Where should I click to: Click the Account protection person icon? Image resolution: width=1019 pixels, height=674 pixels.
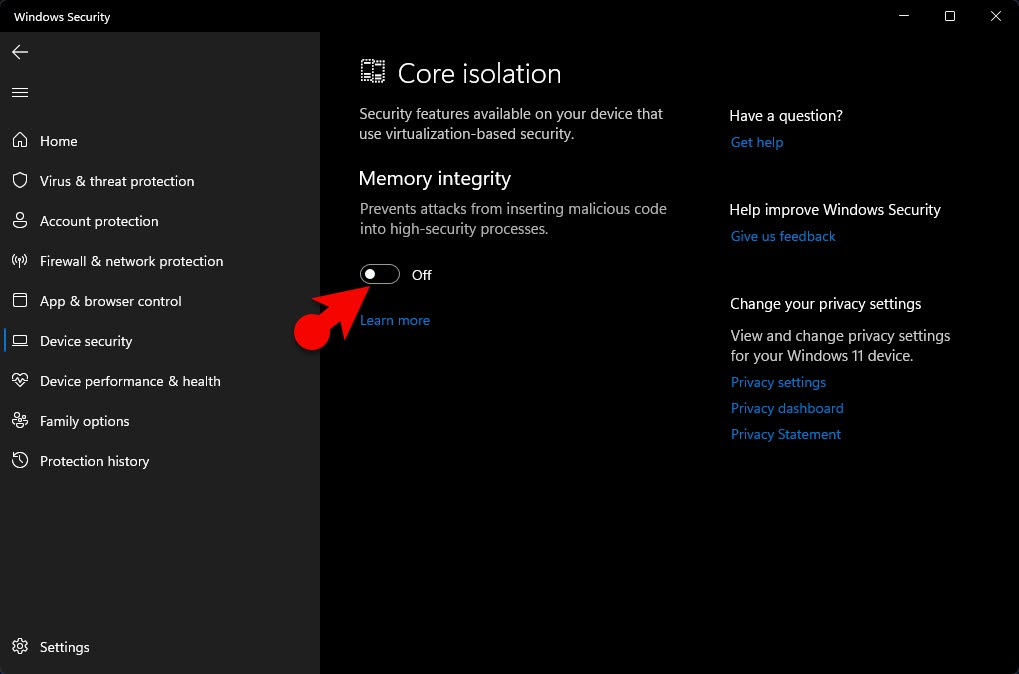(x=20, y=220)
